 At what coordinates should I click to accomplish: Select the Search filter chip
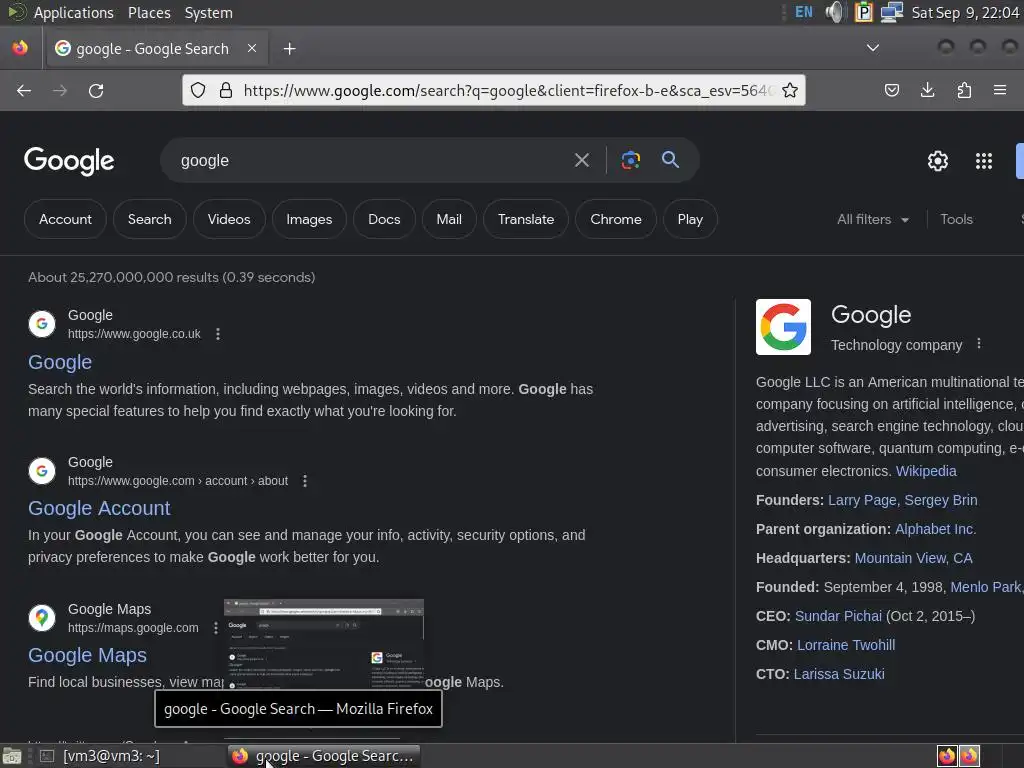pyautogui.click(x=150, y=219)
